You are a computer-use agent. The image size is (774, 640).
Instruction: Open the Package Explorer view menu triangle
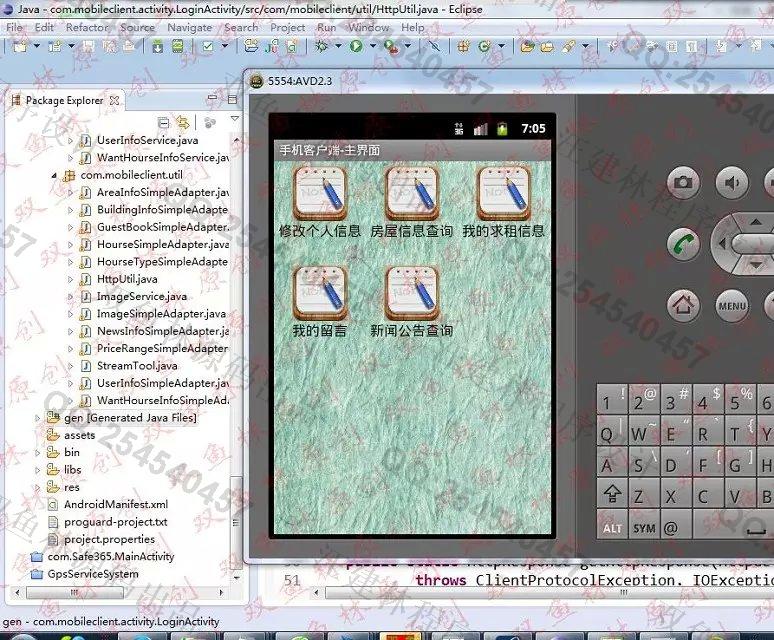click(x=235, y=119)
